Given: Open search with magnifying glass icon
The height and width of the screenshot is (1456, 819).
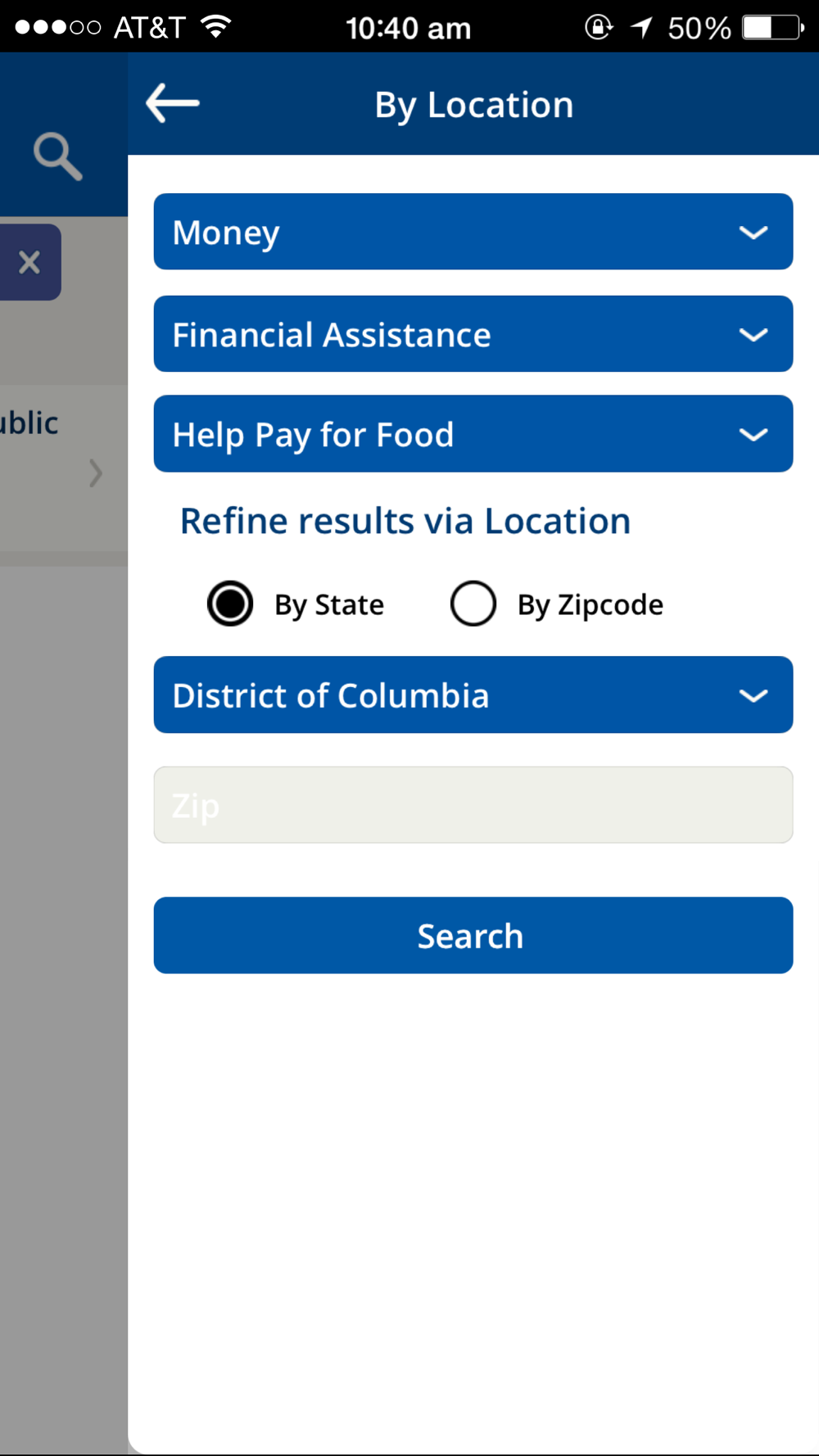Looking at the screenshot, I should (57, 156).
